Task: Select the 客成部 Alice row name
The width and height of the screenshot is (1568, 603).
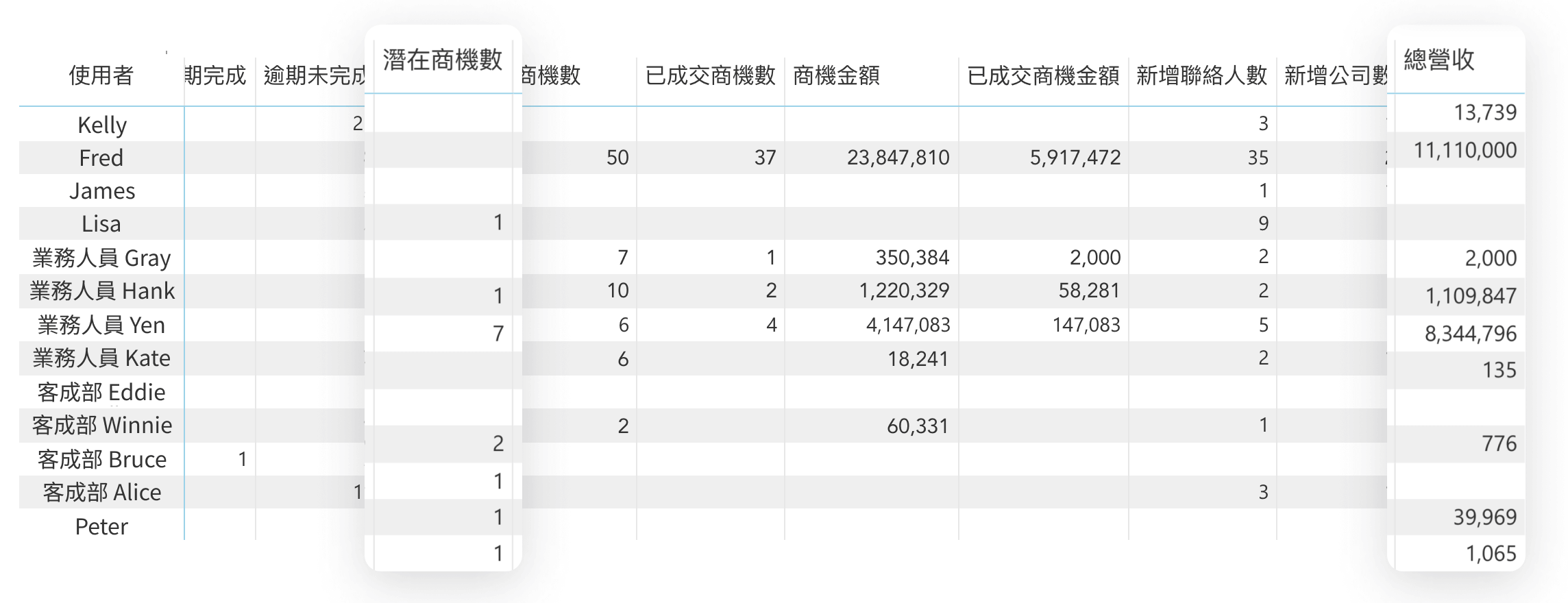Action: pos(102,493)
